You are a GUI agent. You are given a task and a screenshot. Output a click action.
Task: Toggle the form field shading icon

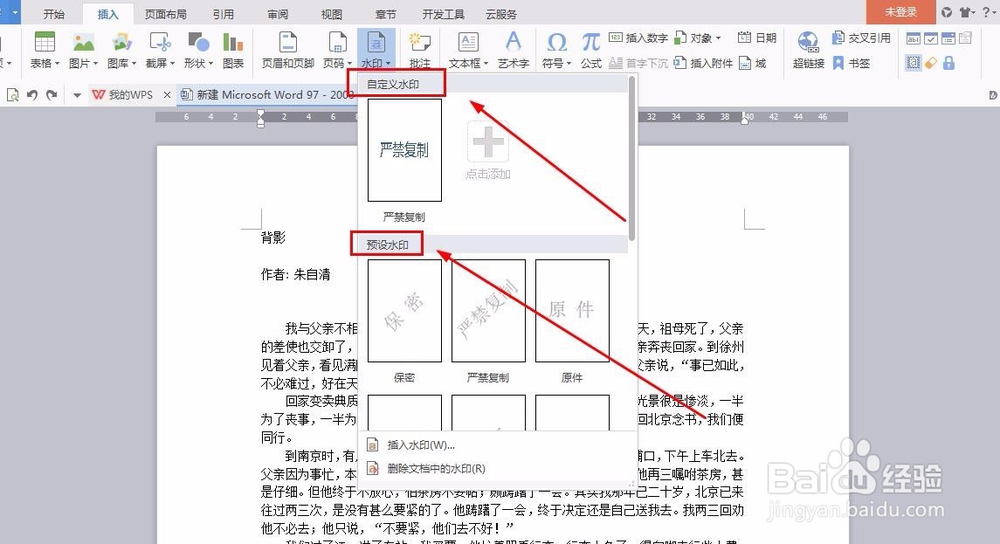click(x=913, y=62)
